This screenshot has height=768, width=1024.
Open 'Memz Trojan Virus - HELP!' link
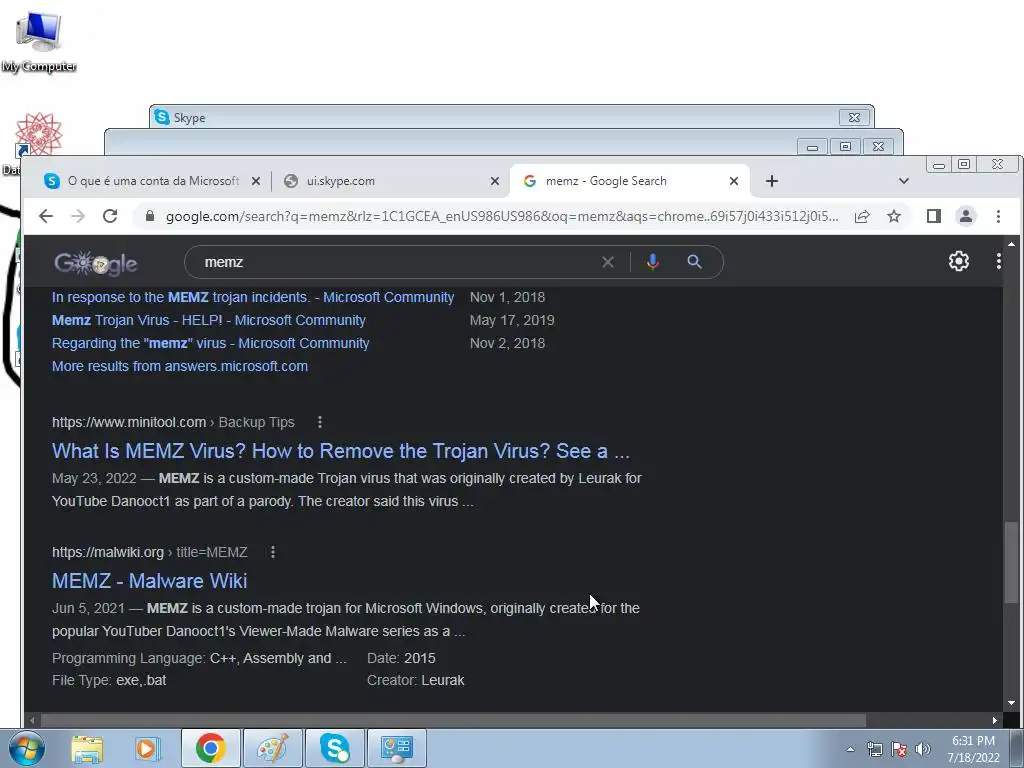[208, 320]
